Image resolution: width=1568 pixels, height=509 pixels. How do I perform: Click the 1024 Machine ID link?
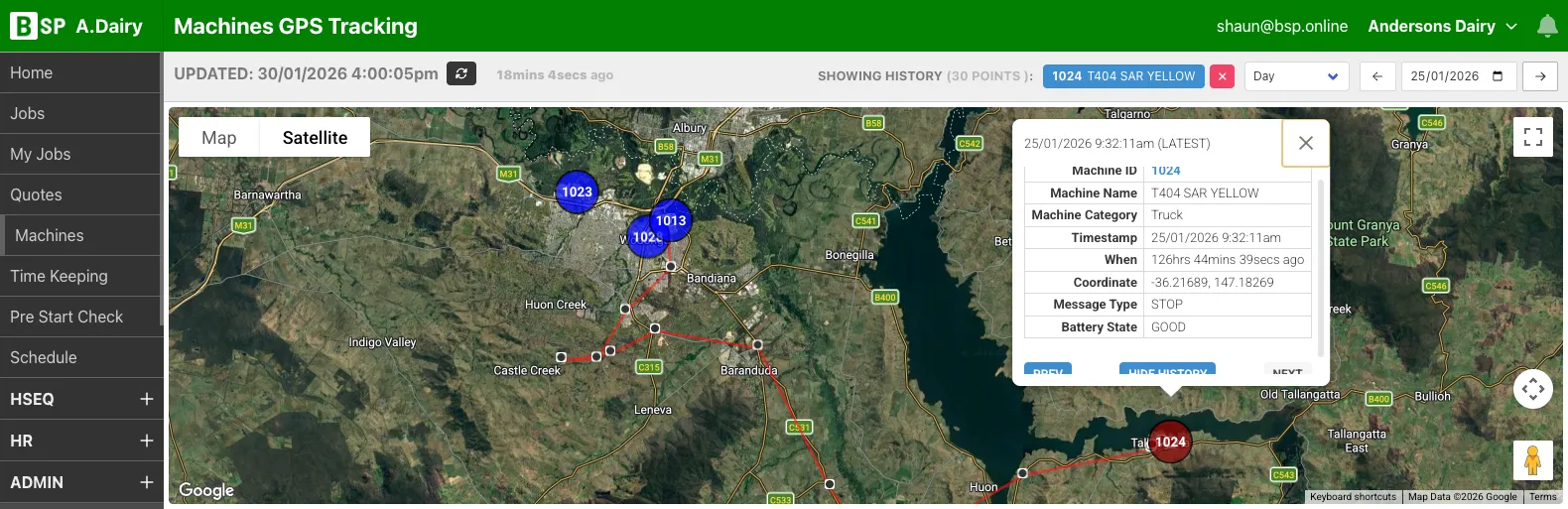tap(1166, 171)
